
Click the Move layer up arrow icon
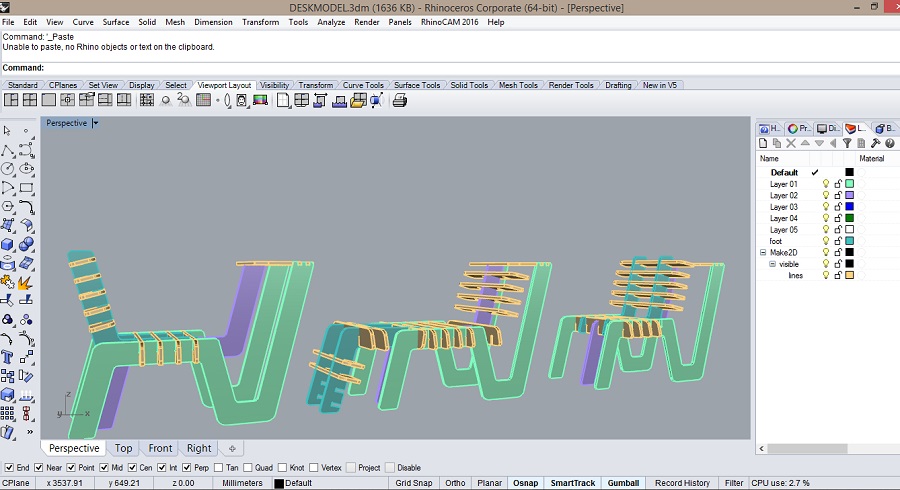click(805, 143)
